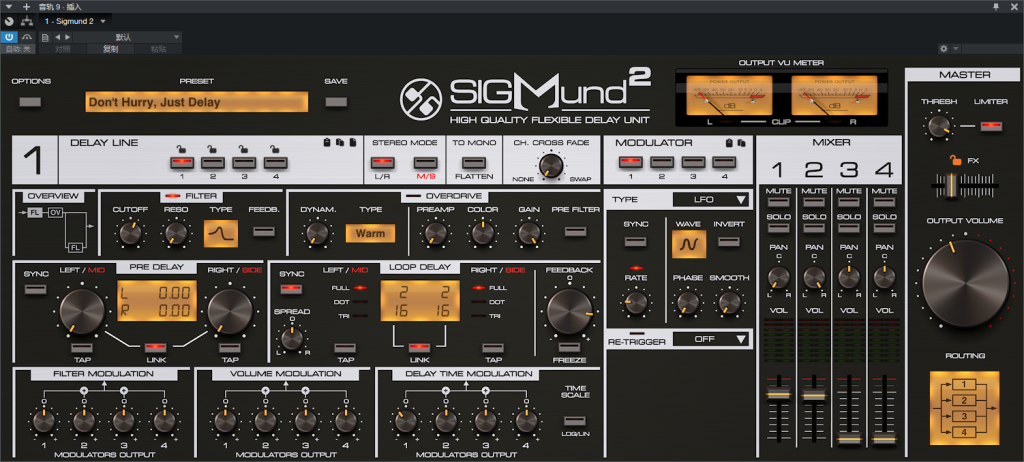Click the copy icon in Delay Line header
This screenshot has width=1024, height=462.
point(340,142)
